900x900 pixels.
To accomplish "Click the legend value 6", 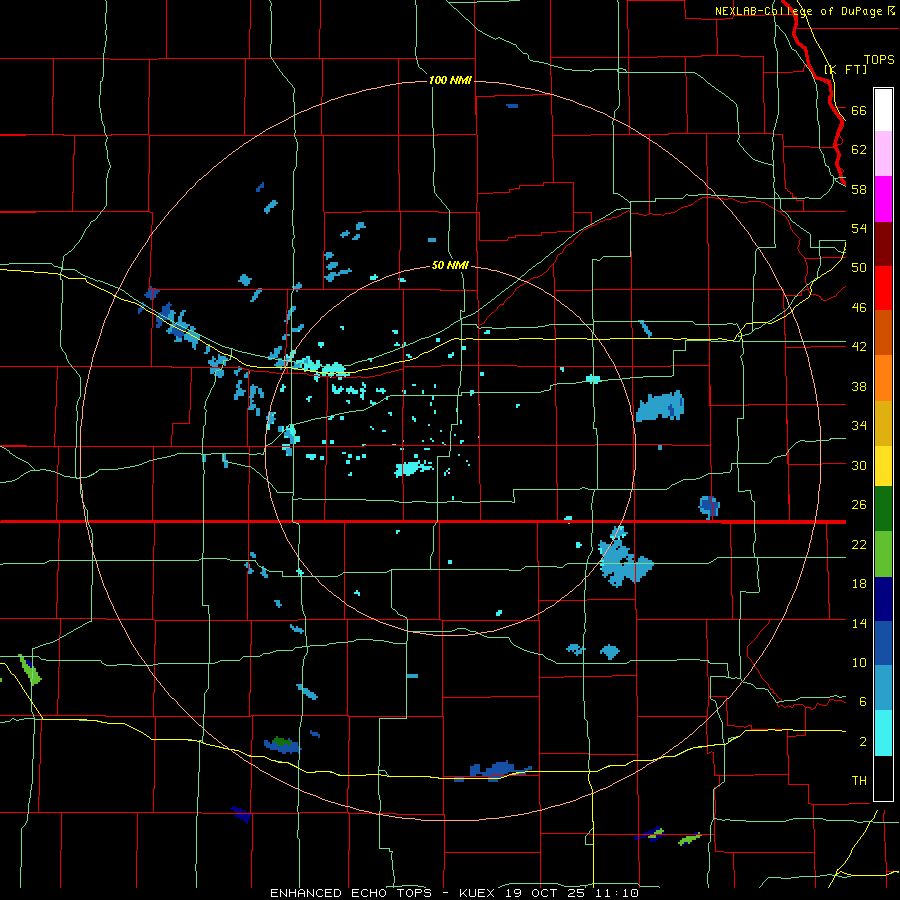I will [x=862, y=701].
